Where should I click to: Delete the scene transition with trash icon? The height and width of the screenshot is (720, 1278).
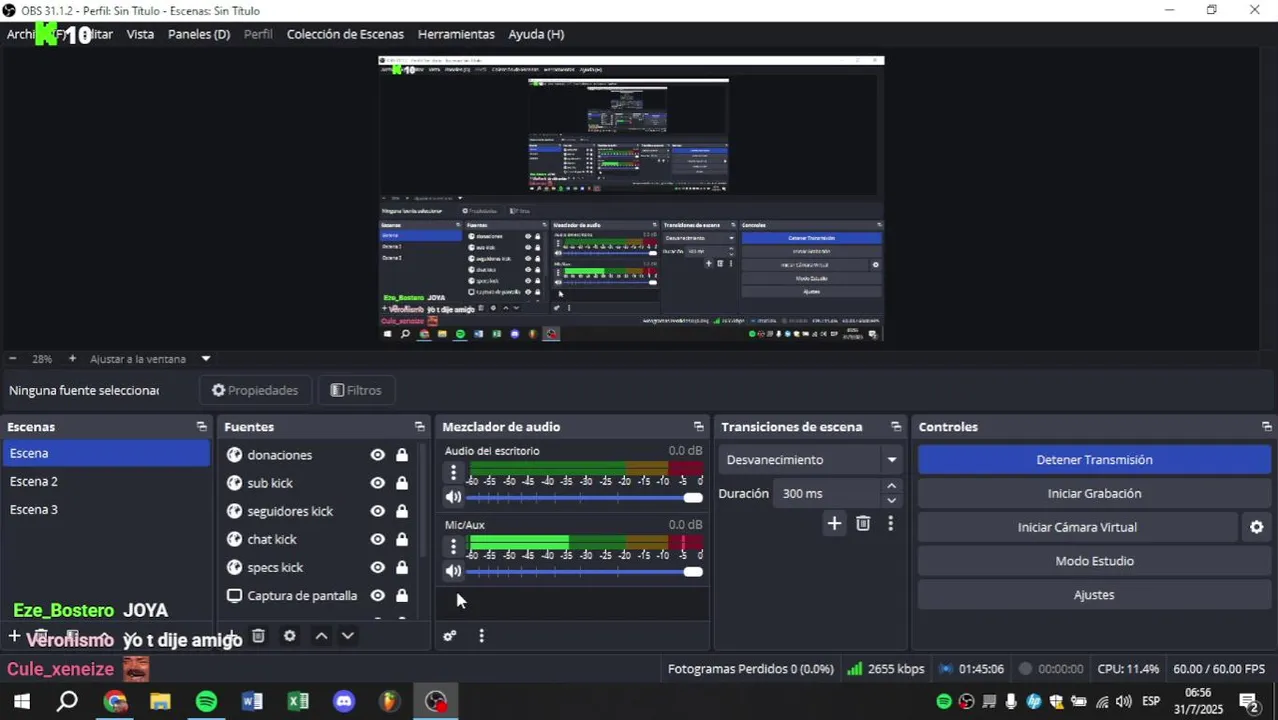[x=863, y=523]
